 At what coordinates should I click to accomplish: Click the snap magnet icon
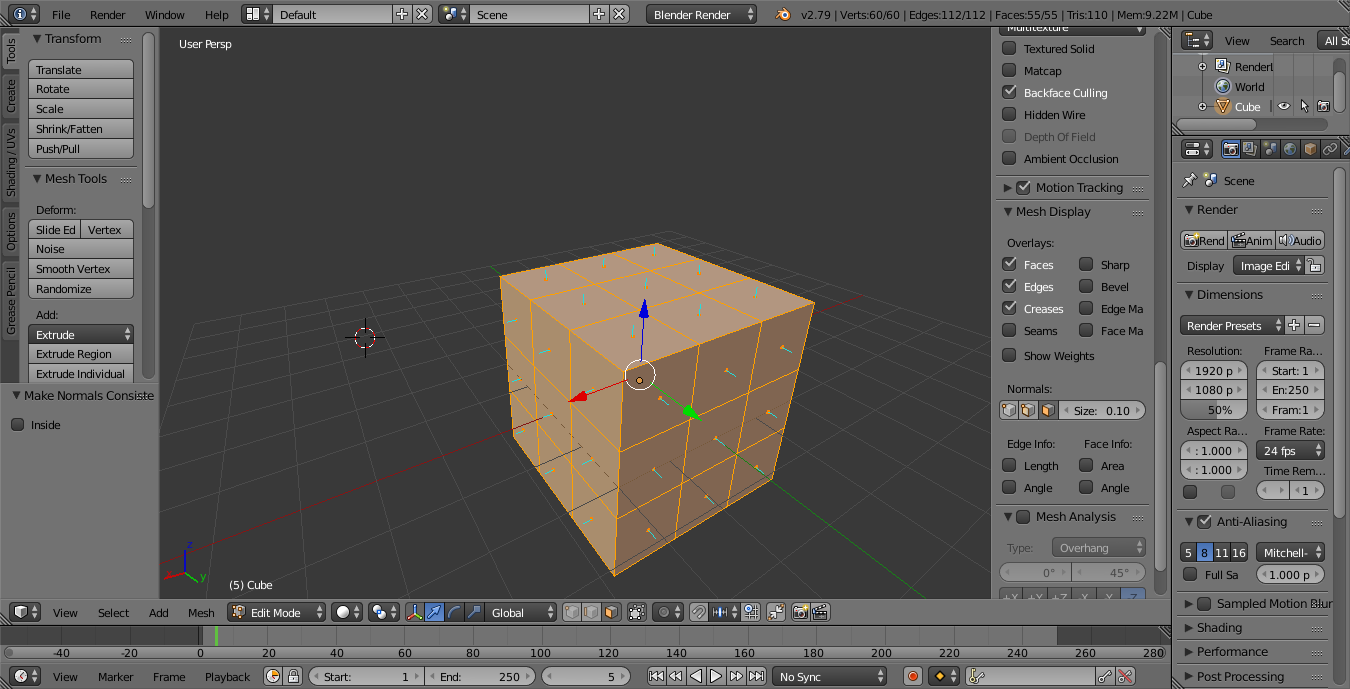[x=699, y=612]
